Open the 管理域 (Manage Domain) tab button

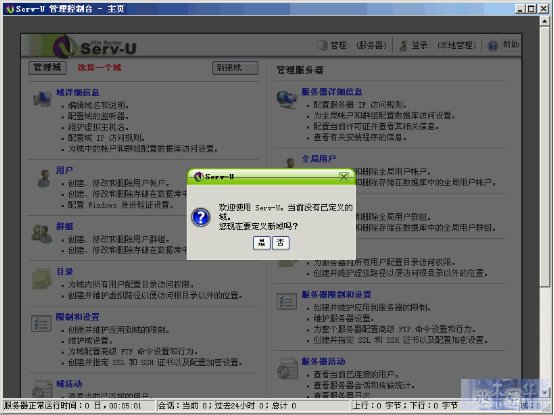[x=47, y=67]
